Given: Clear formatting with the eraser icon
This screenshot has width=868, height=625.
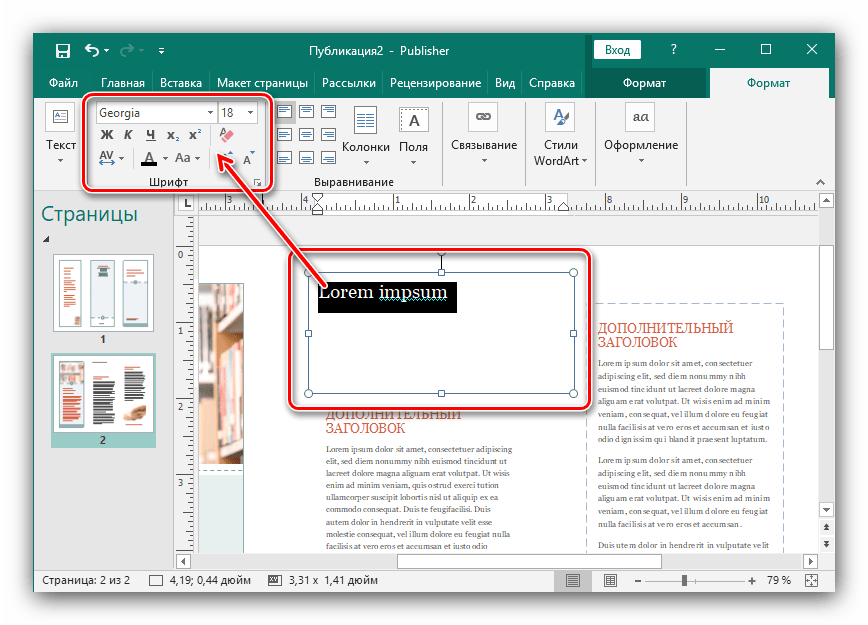Looking at the screenshot, I should (x=225, y=134).
